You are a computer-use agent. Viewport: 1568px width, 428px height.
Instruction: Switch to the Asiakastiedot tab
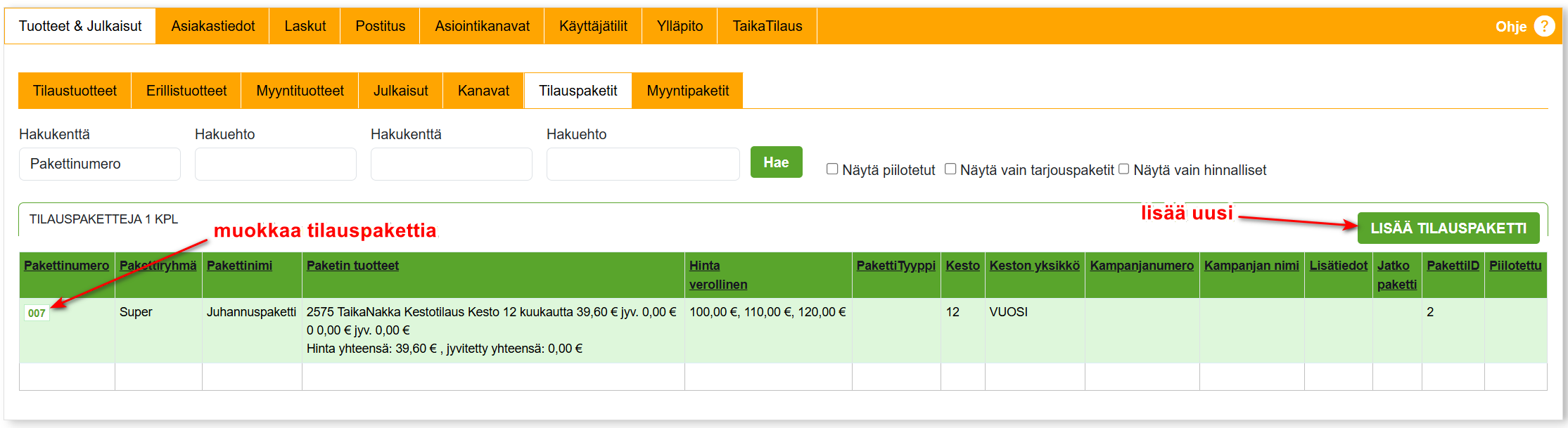tap(212, 27)
